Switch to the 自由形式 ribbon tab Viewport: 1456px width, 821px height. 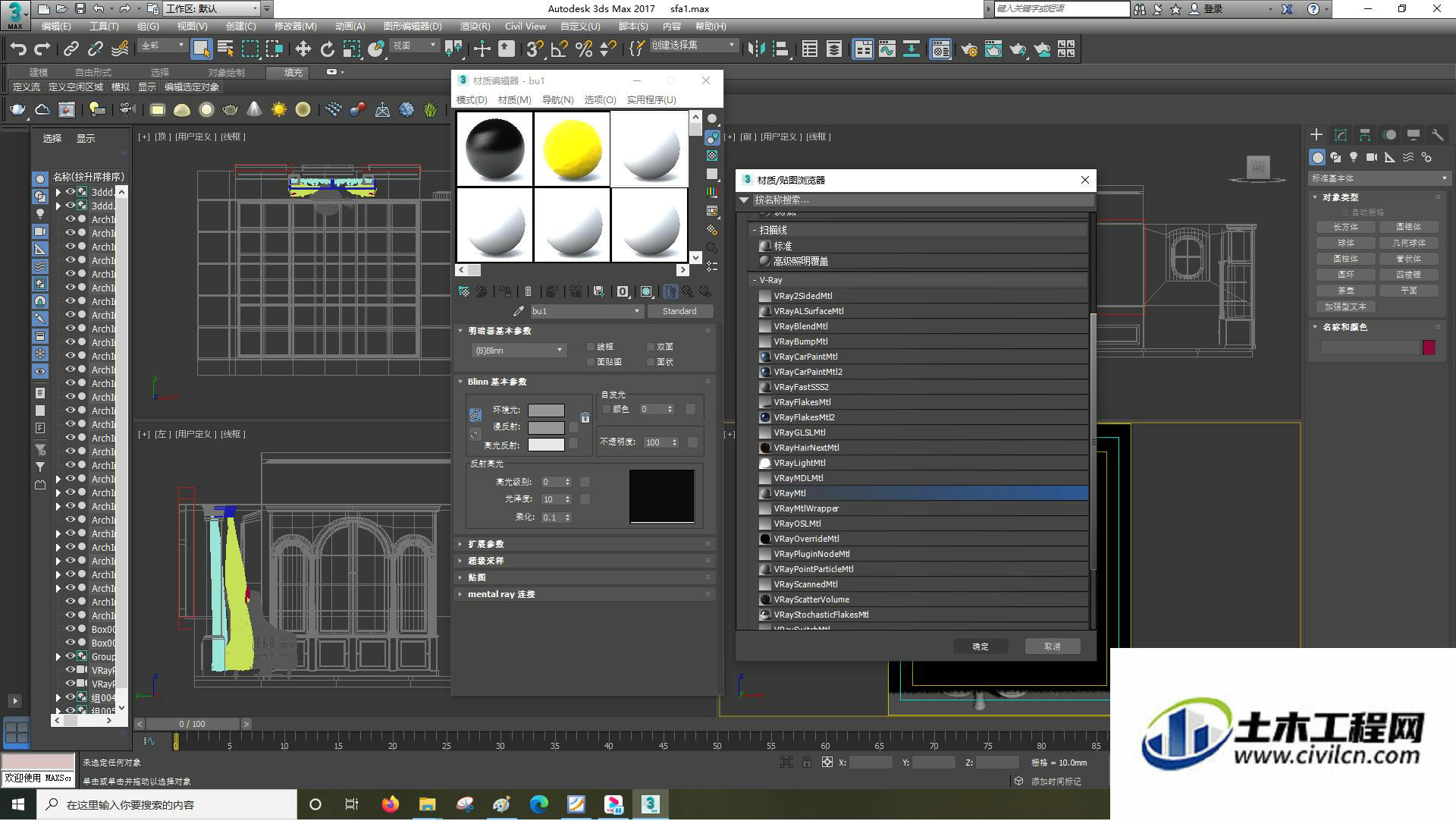pos(93,73)
